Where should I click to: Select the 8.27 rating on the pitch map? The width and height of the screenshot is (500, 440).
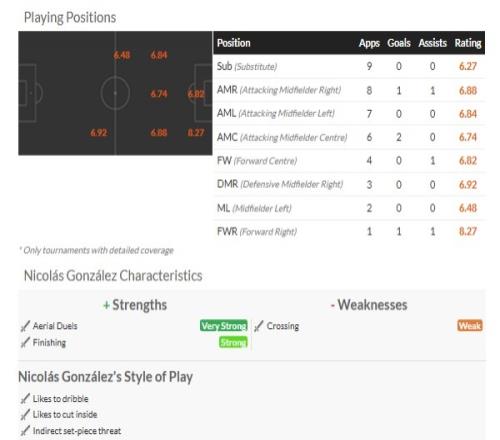196,133
